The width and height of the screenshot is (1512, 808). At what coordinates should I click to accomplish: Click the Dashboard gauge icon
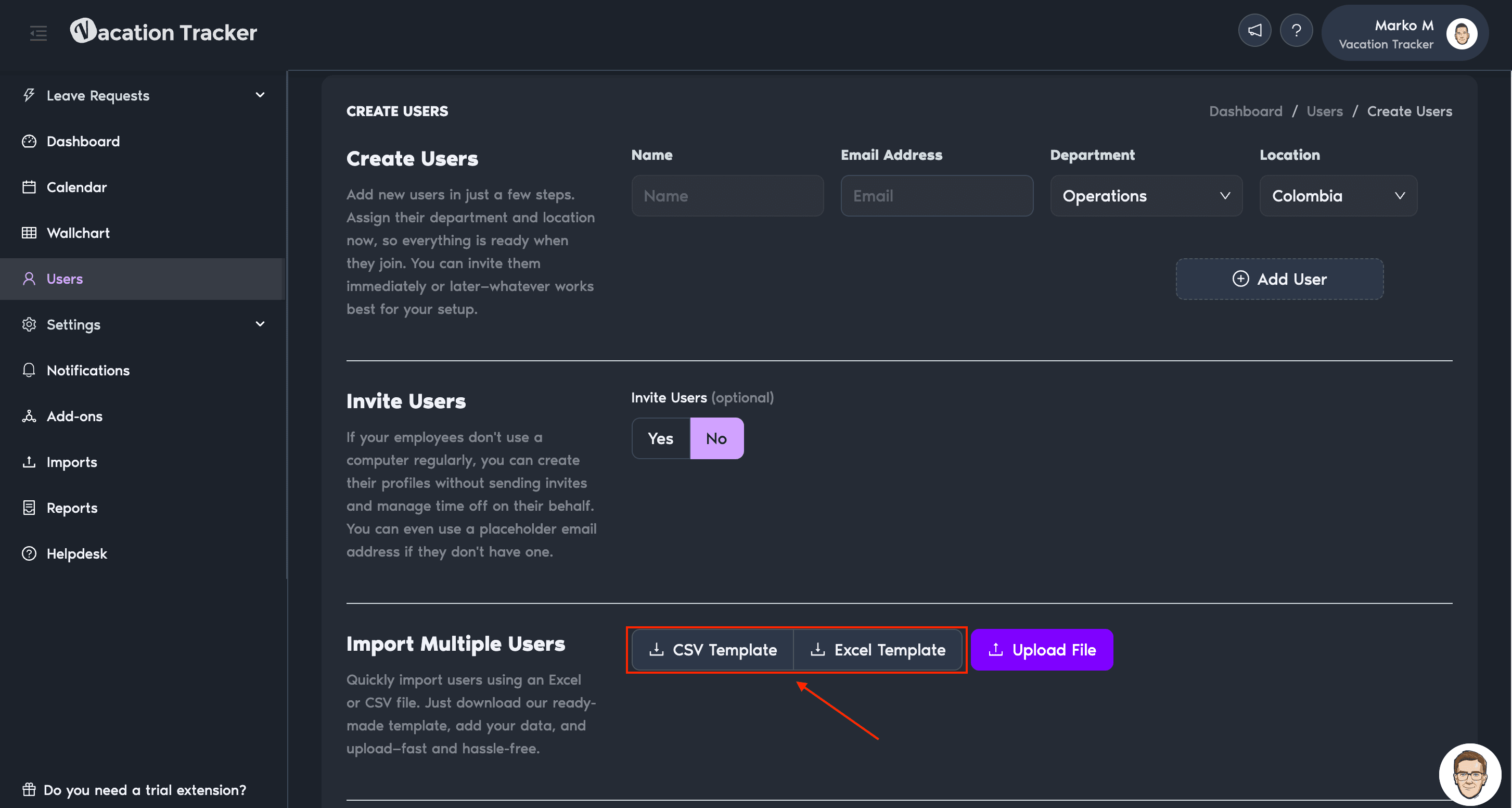pos(29,141)
